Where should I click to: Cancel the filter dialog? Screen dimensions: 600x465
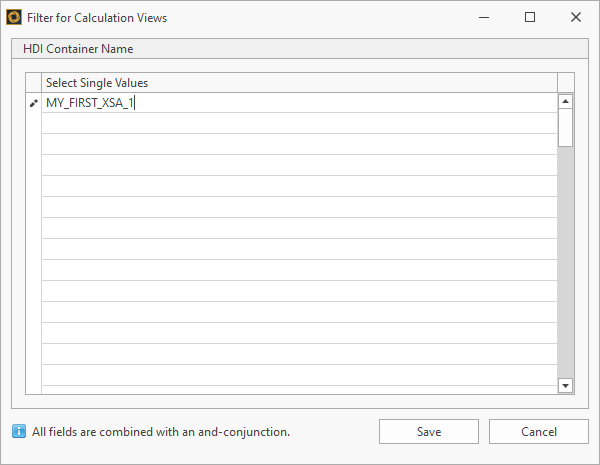coord(538,432)
